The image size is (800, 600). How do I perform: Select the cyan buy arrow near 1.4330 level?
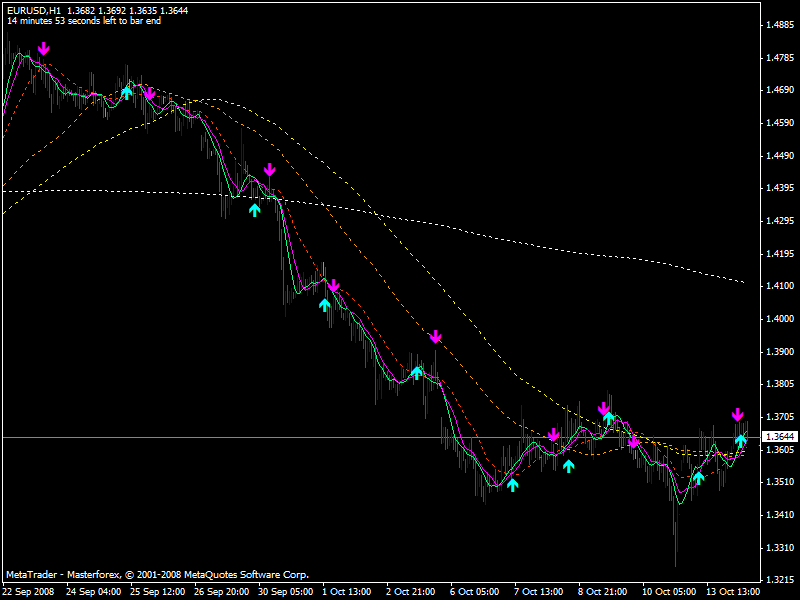[x=254, y=210]
